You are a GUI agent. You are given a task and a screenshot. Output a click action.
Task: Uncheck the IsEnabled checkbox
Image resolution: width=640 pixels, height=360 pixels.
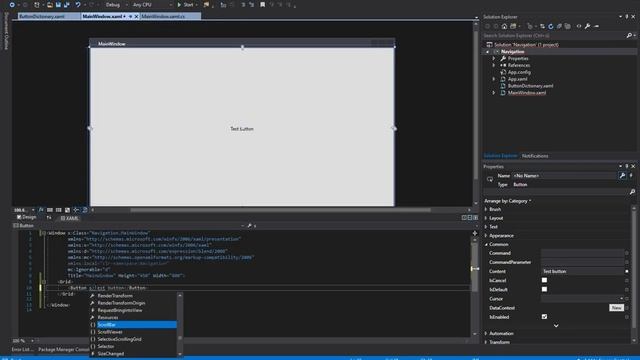[x=544, y=317]
